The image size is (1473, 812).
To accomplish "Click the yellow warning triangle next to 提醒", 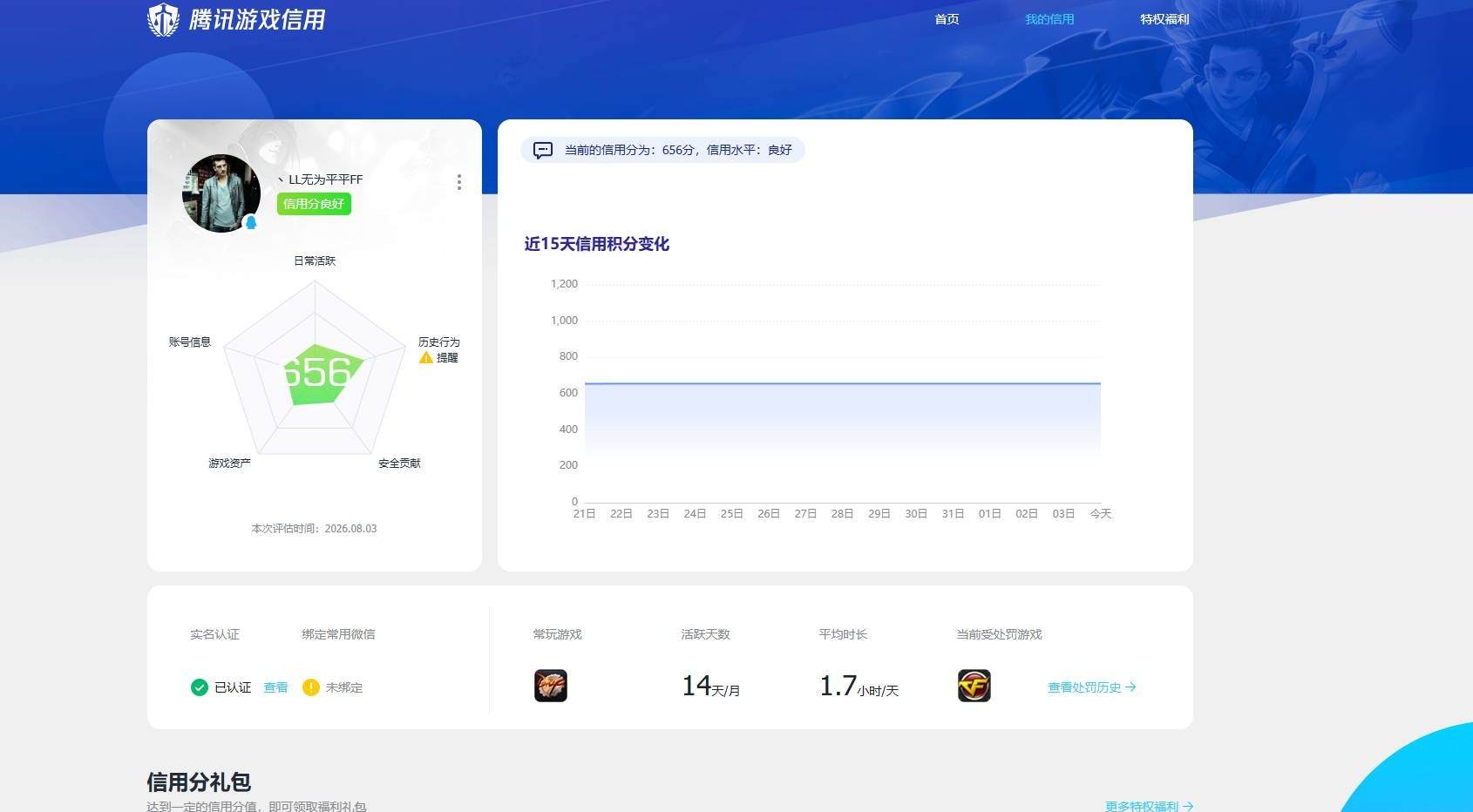I will coord(426,357).
